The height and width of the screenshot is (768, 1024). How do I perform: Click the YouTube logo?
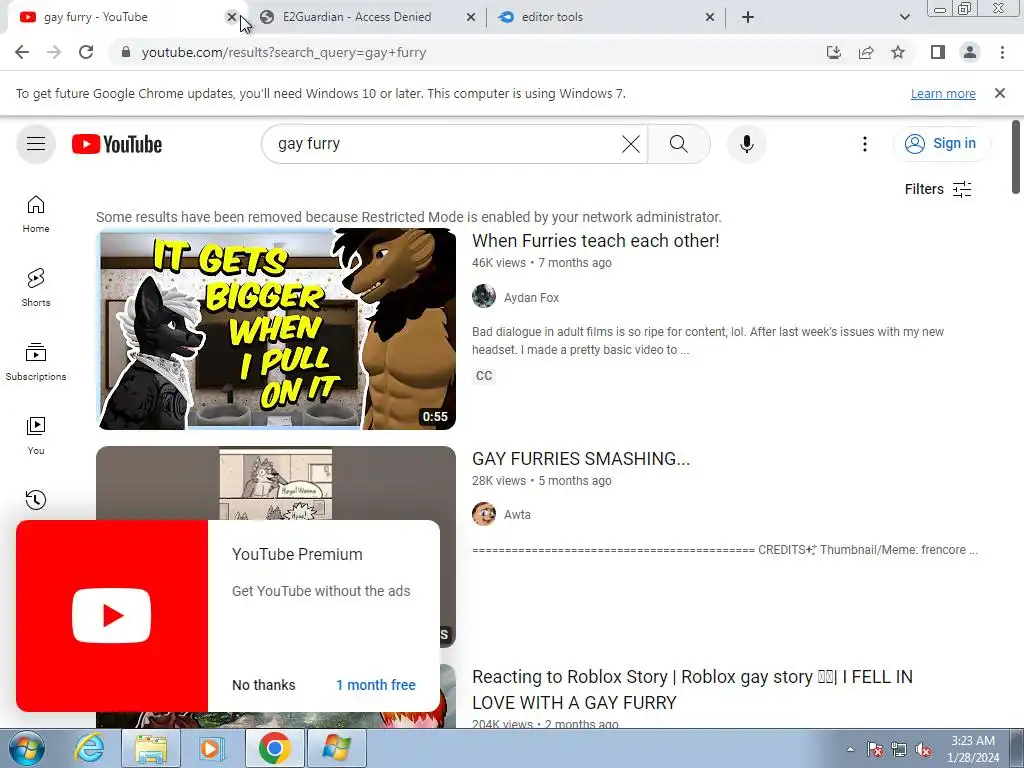(x=117, y=144)
